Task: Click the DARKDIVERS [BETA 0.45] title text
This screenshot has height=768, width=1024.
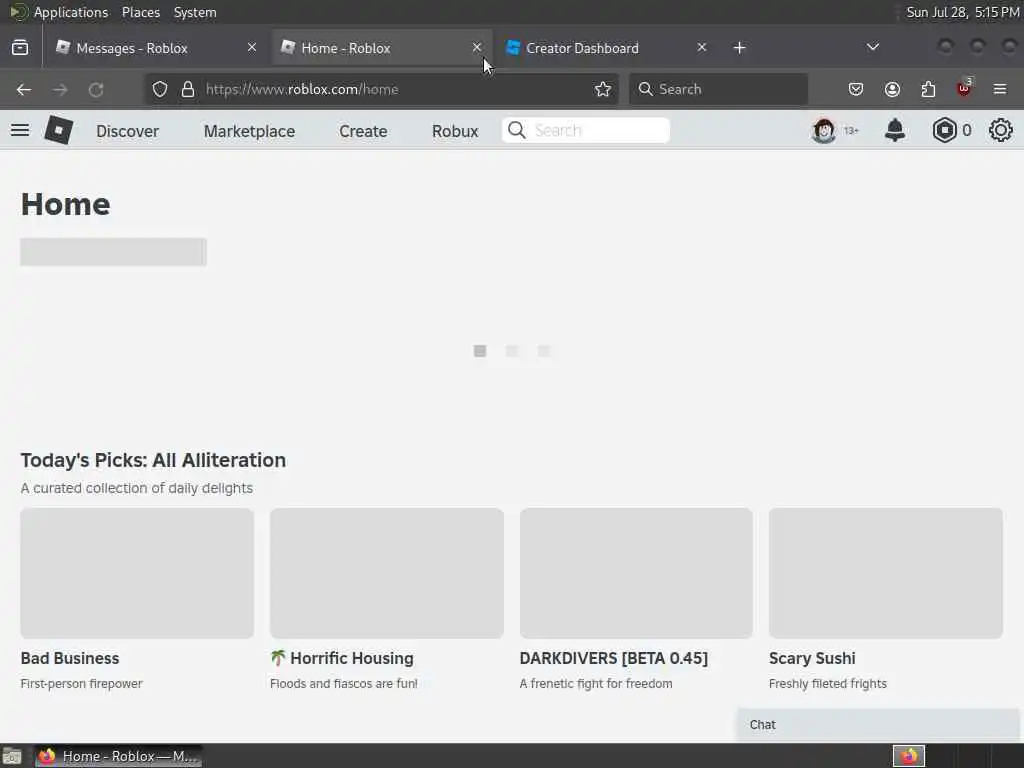Action: click(x=614, y=658)
